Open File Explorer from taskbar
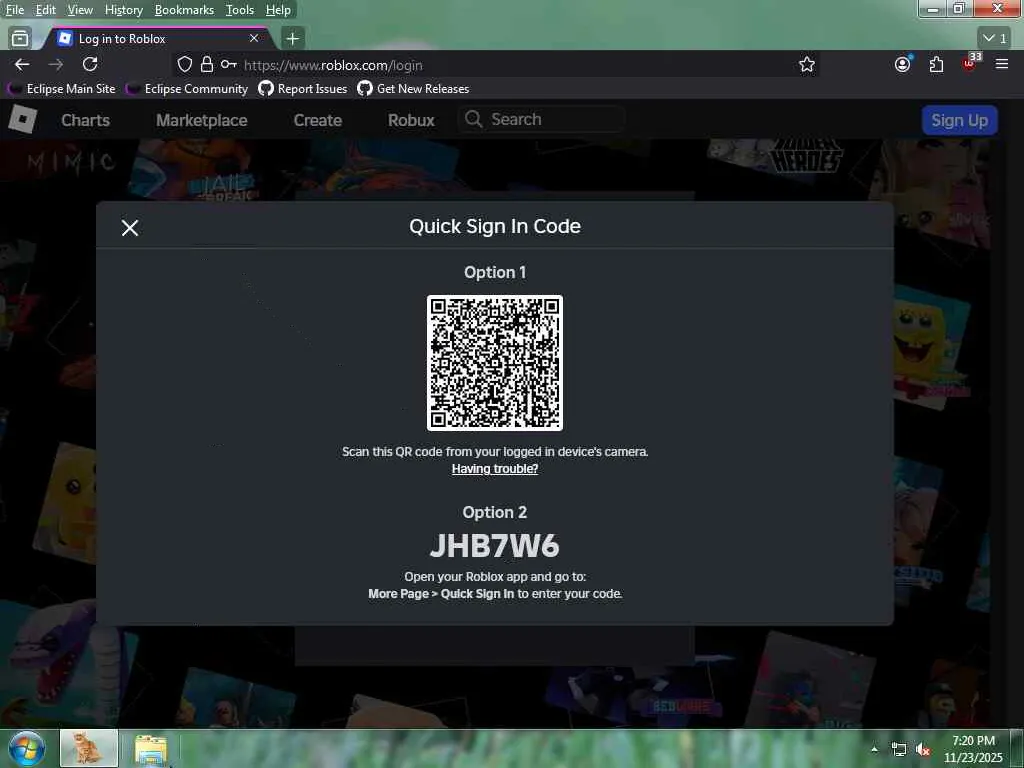The height and width of the screenshot is (768, 1024). click(x=152, y=750)
